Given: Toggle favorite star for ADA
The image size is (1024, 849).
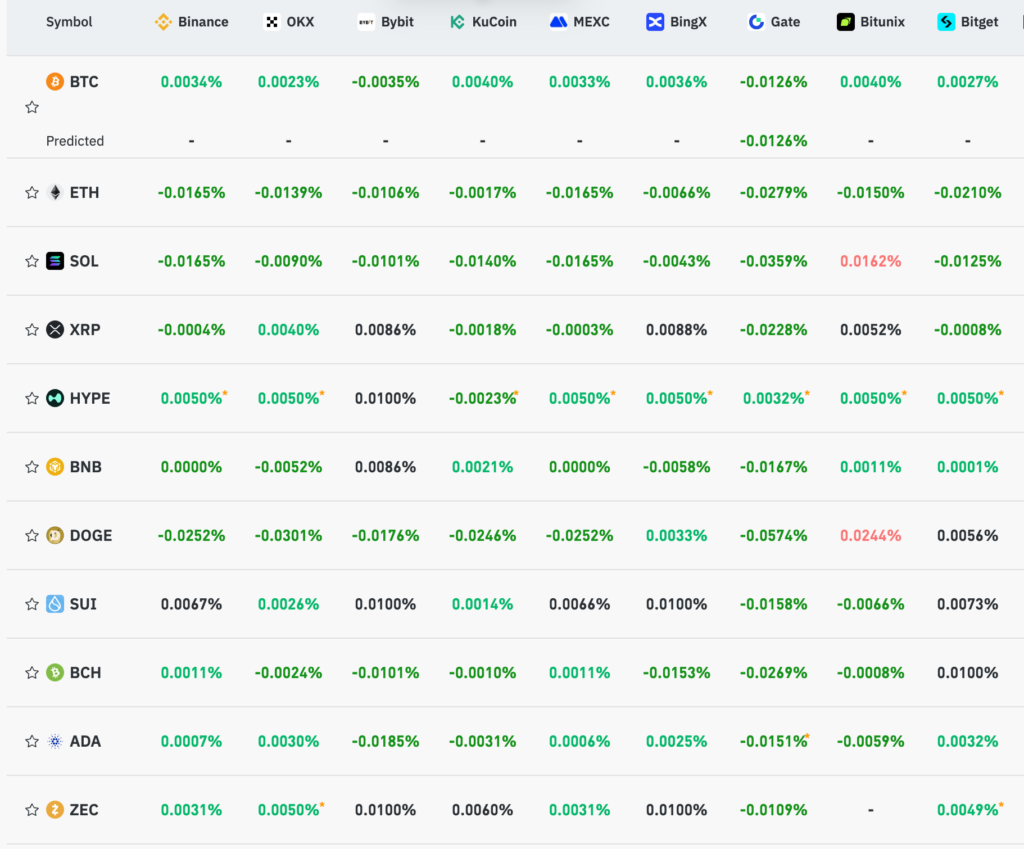Looking at the screenshot, I should point(32,741).
